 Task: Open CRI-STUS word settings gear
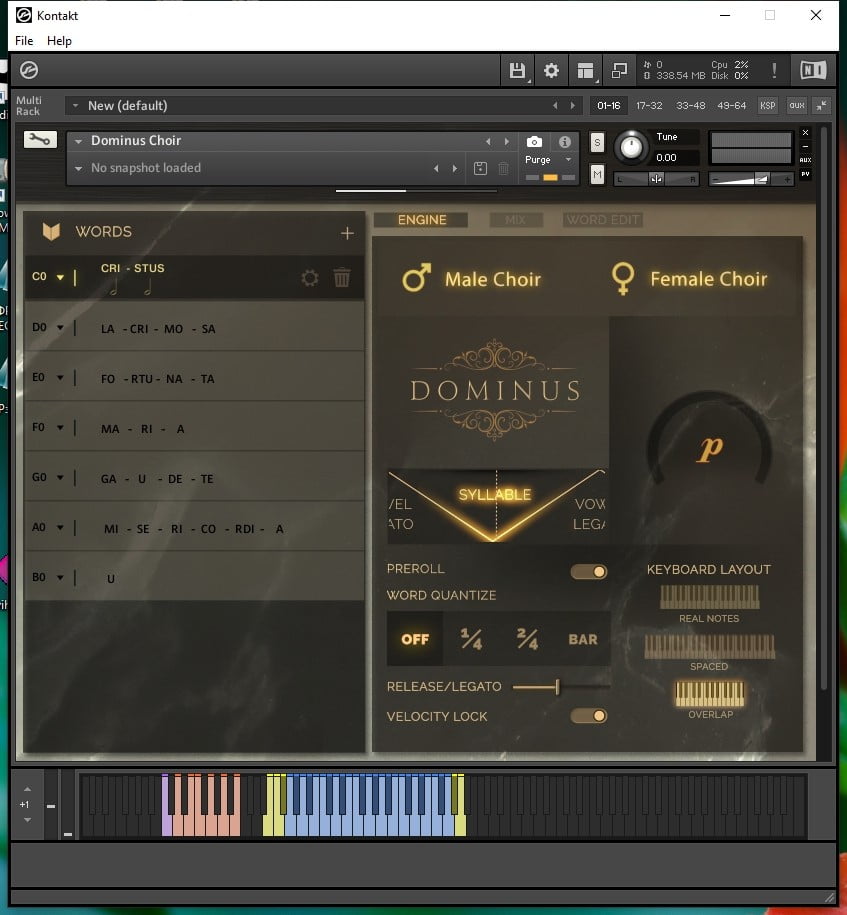click(310, 278)
